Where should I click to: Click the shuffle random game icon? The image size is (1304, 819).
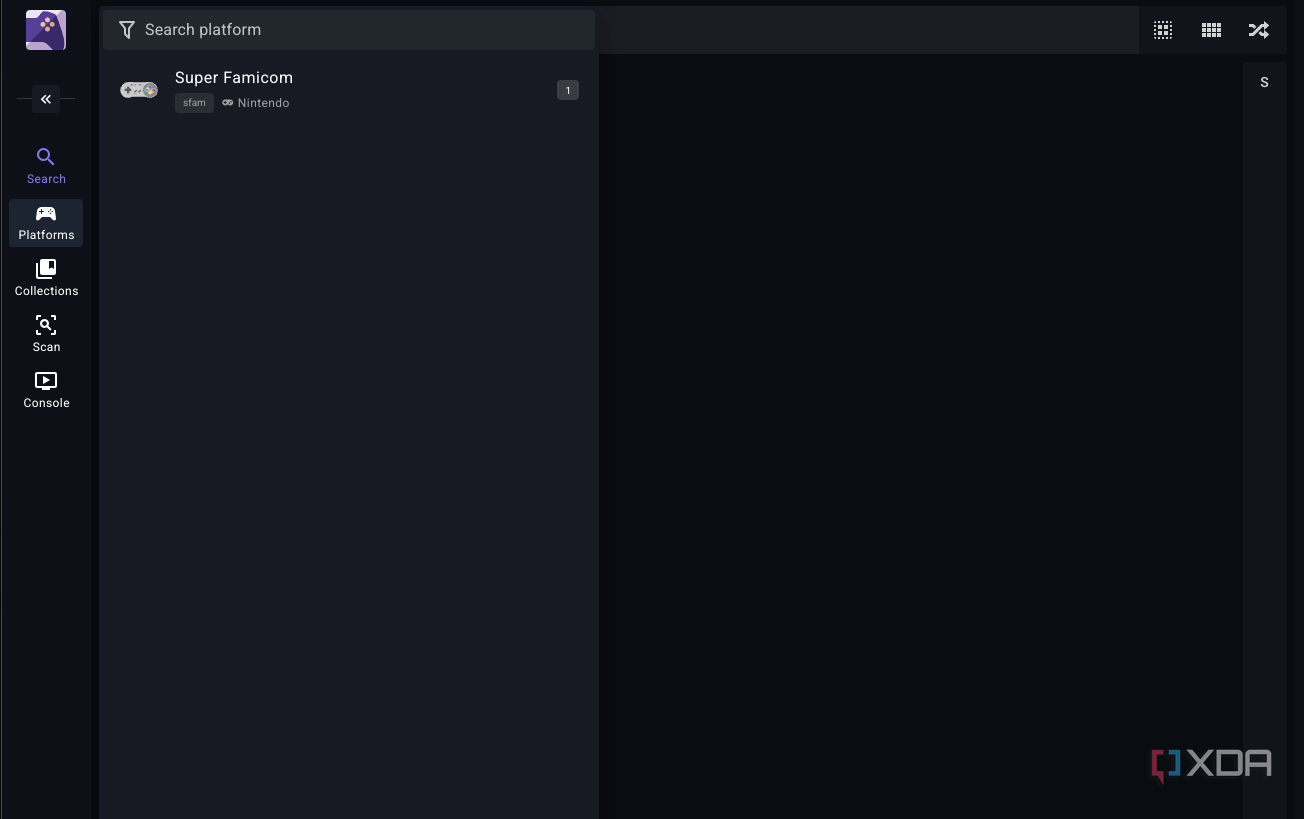coord(1259,30)
